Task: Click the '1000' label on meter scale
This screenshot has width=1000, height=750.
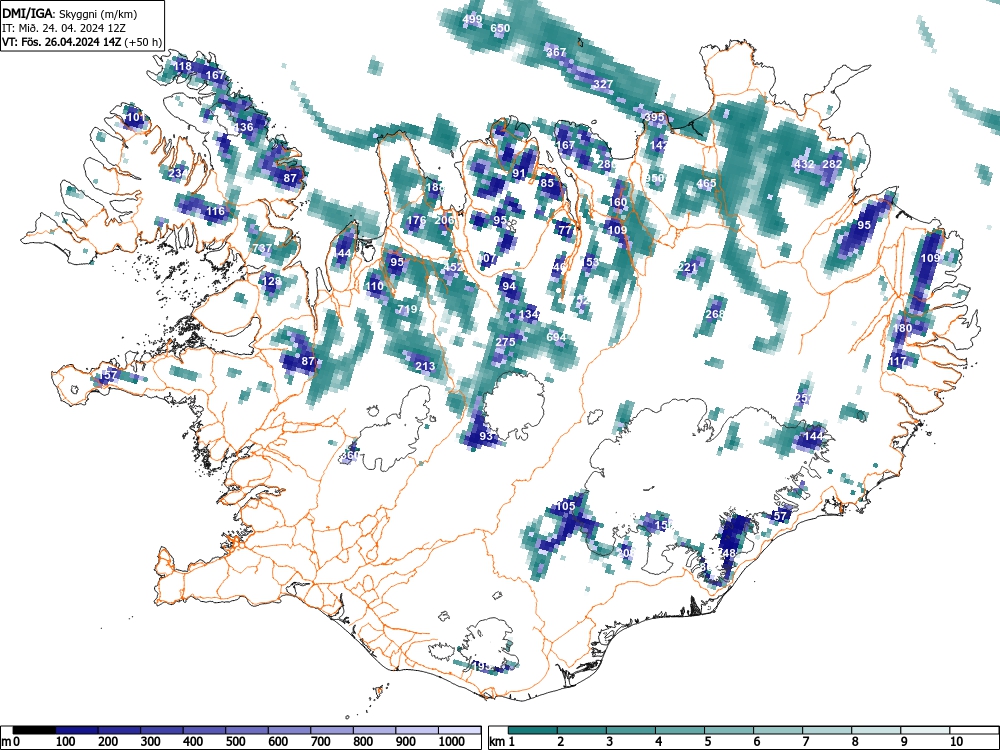Action: tap(452, 742)
